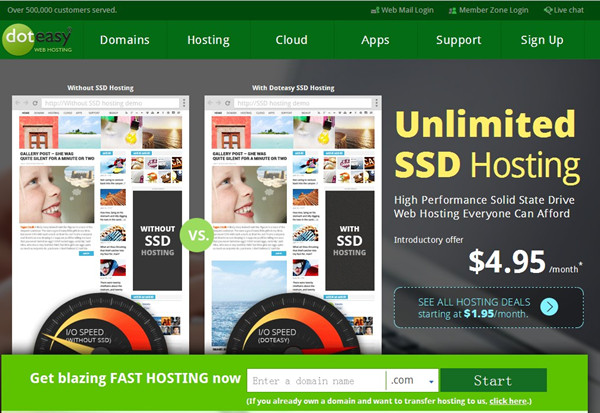Screen dimensions: 600x413
Task: Click the I/O Speed (Without SSD) gauge
Action: (x=101, y=325)
